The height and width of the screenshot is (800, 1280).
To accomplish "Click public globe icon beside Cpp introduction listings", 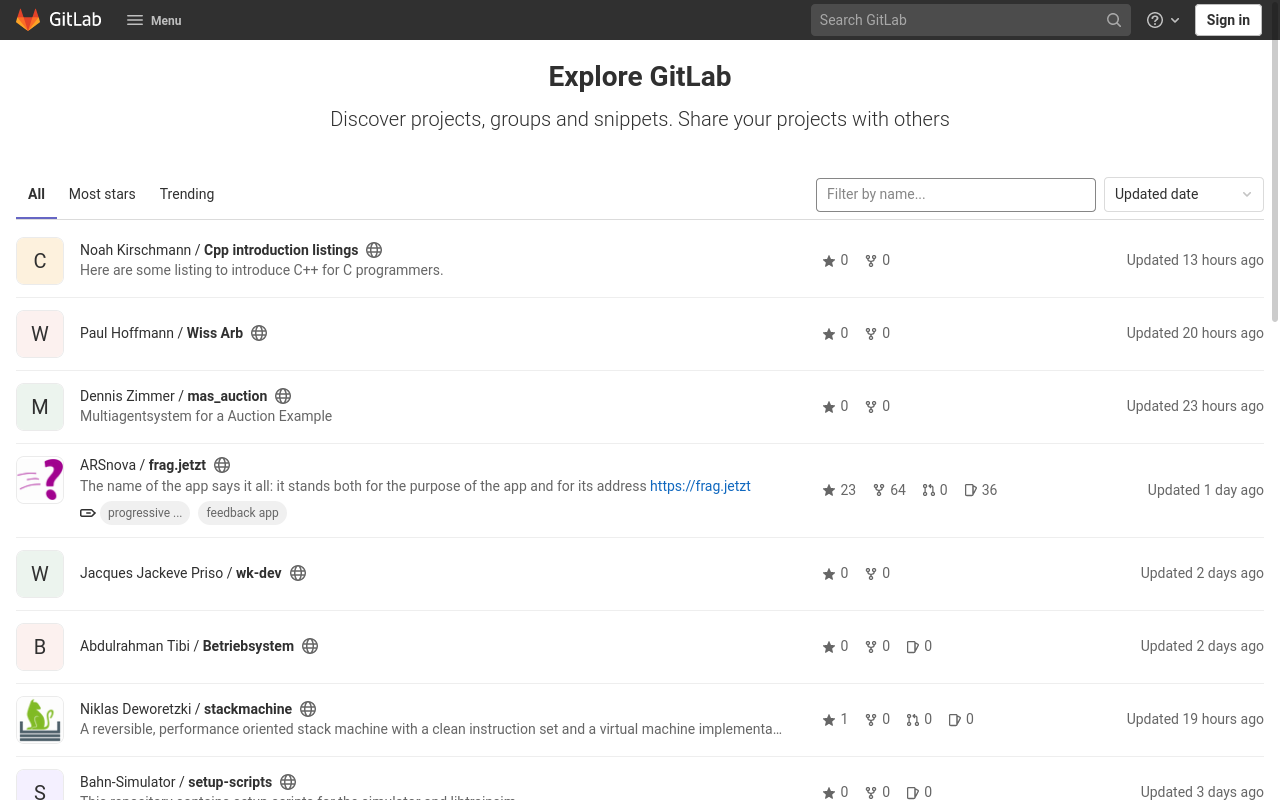I will [x=374, y=250].
